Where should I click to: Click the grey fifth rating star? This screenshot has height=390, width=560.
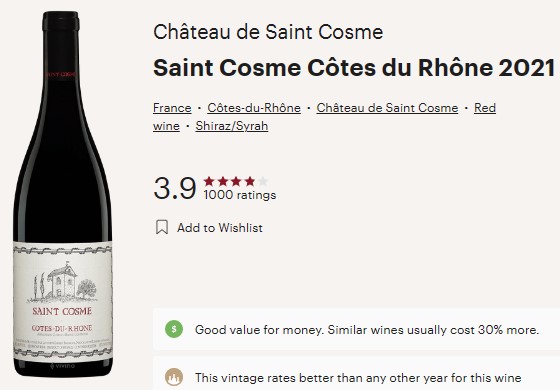point(263,181)
